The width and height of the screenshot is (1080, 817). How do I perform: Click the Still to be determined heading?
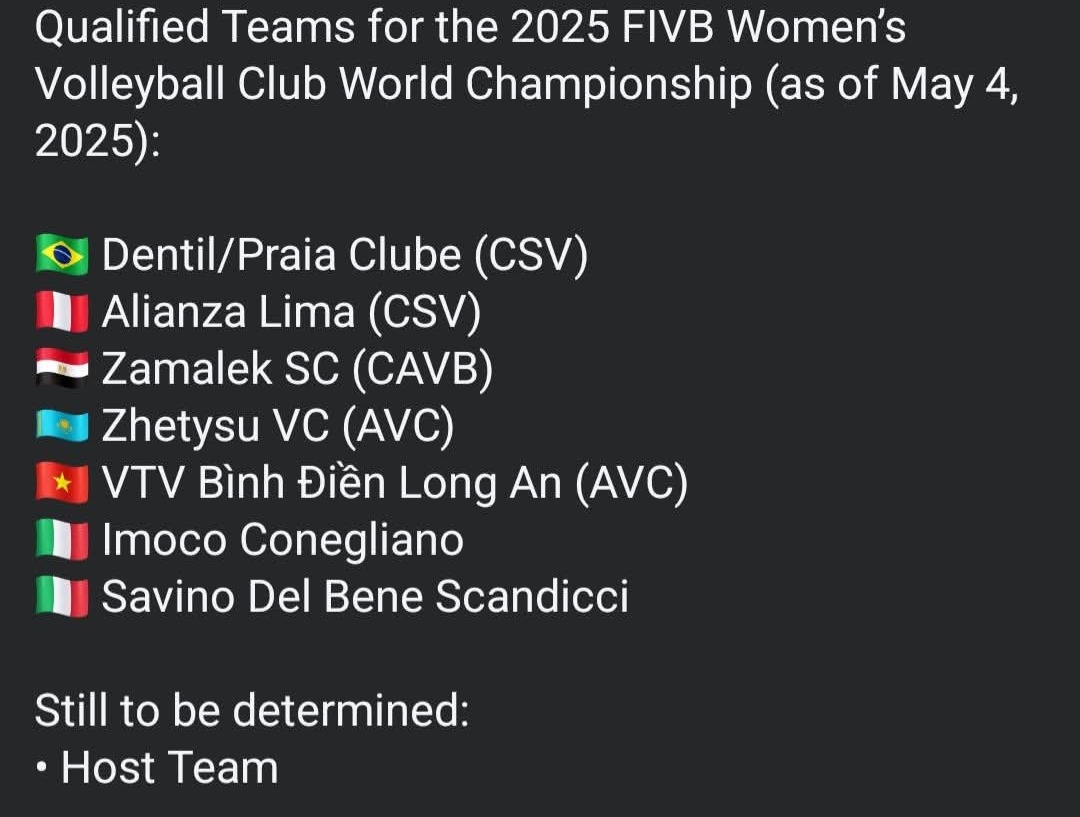(x=252, y=710)
